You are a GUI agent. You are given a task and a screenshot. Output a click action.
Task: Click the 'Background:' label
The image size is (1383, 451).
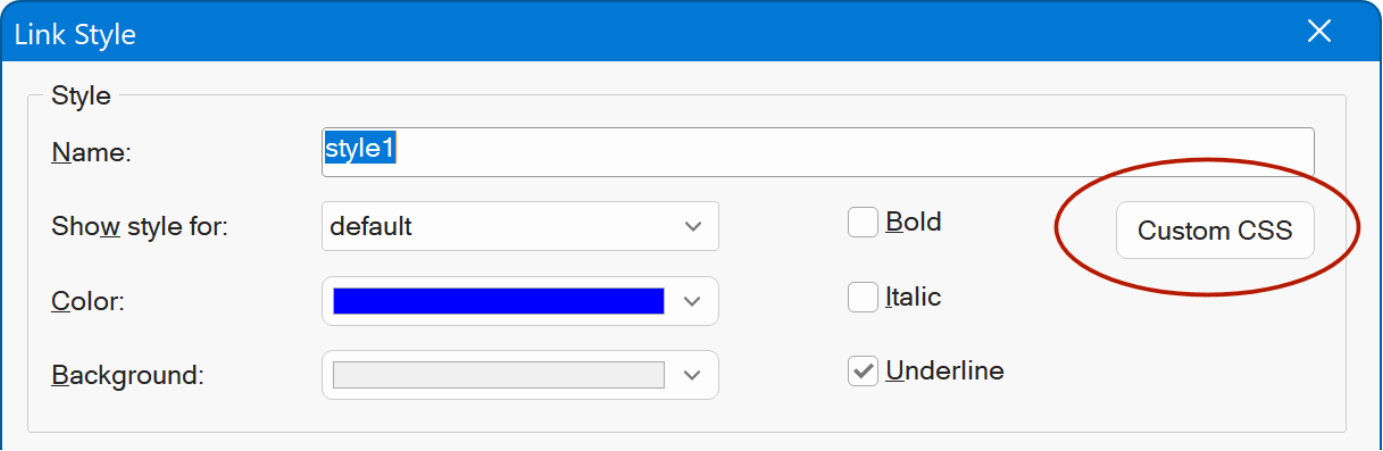[127, 376]
